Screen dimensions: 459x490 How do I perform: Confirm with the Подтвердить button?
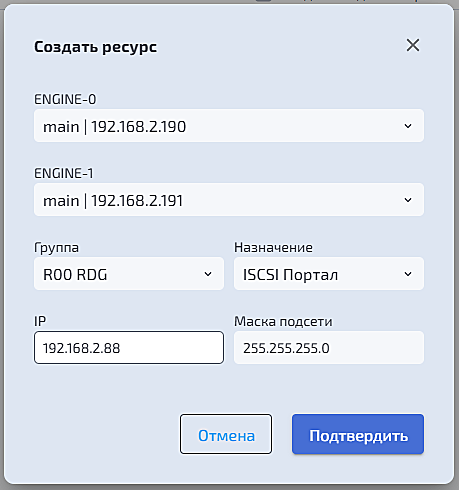(x=358, y=434)
